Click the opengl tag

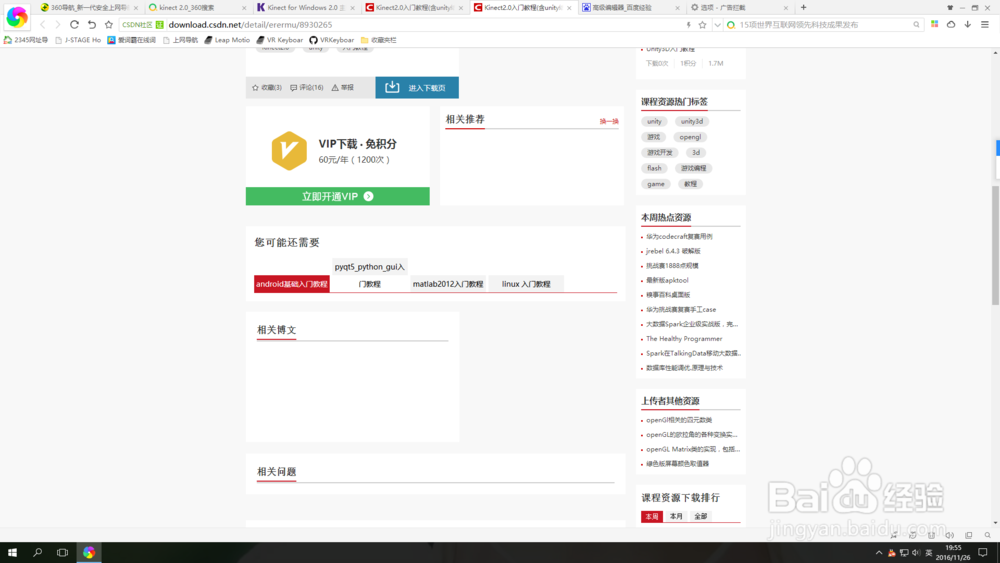(x=690, y=137)
